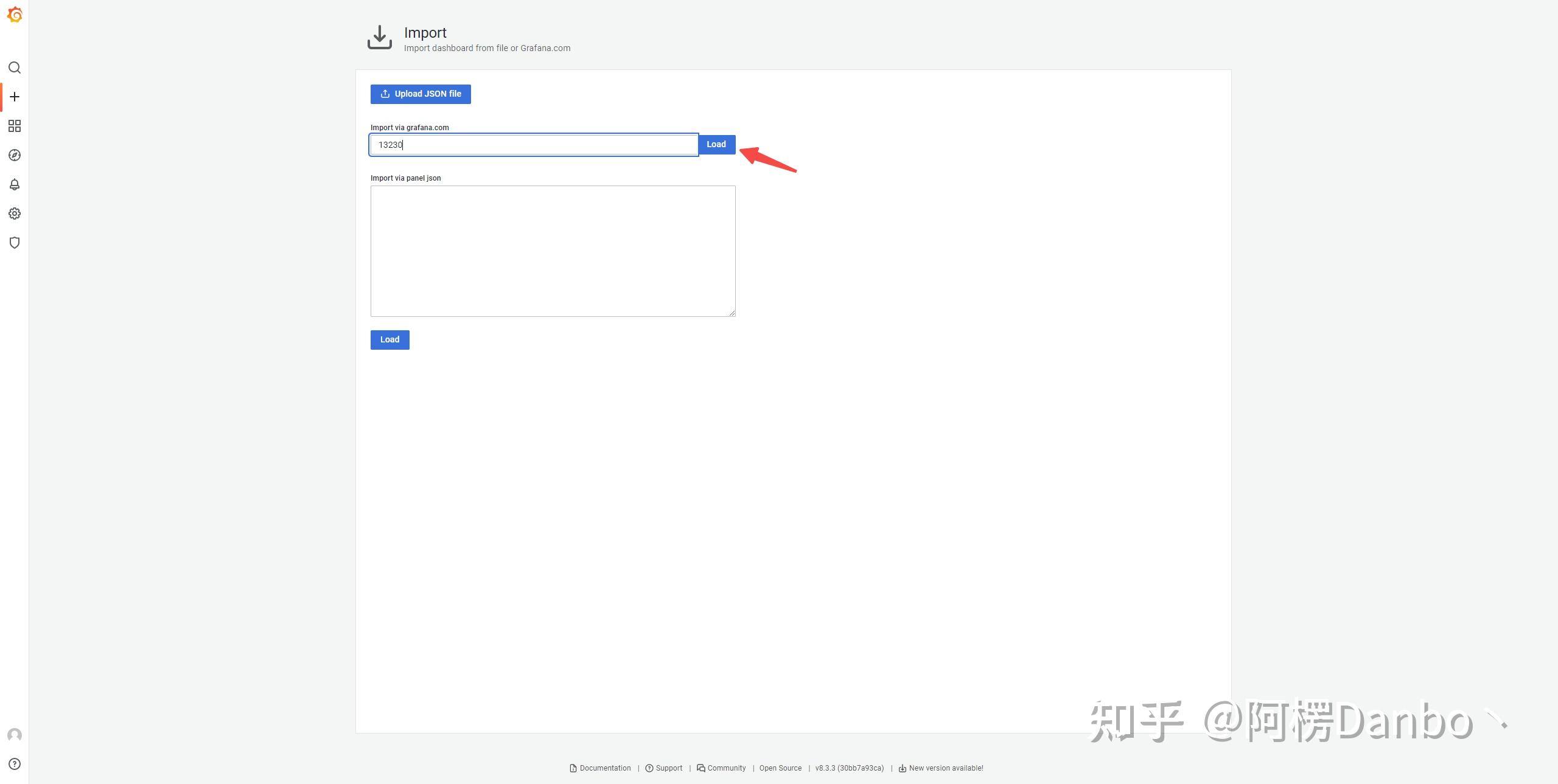Open the Create (plus) menu icon
Viewport: 1558px width, 784px height.
coord(15,96)
